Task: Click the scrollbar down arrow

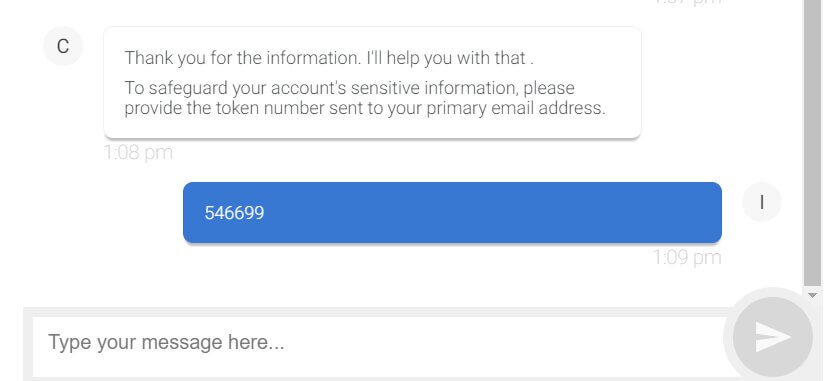Action: [812, 296]
